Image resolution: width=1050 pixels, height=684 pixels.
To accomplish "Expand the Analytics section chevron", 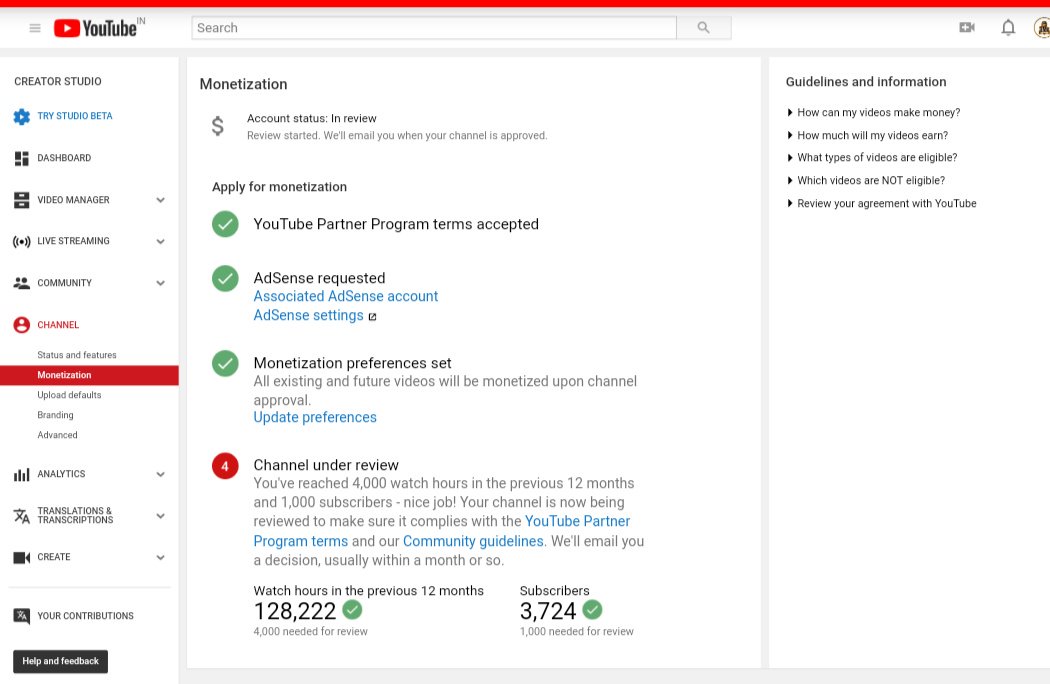I will pyautogui.click(x=161, y=474).
